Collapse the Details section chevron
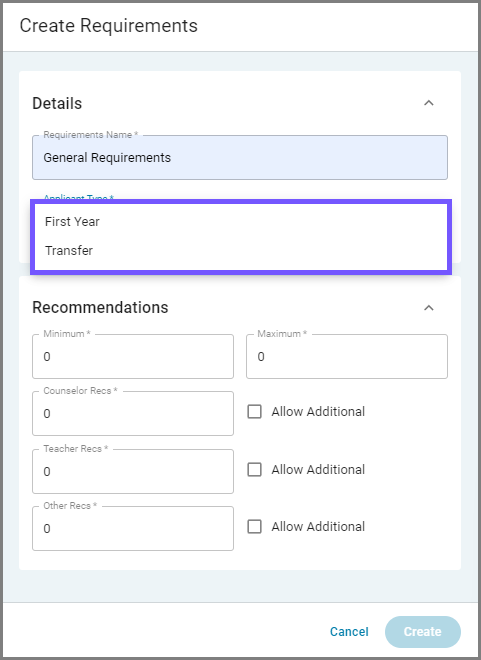481x660 pixels. click(x=428, y=103)
